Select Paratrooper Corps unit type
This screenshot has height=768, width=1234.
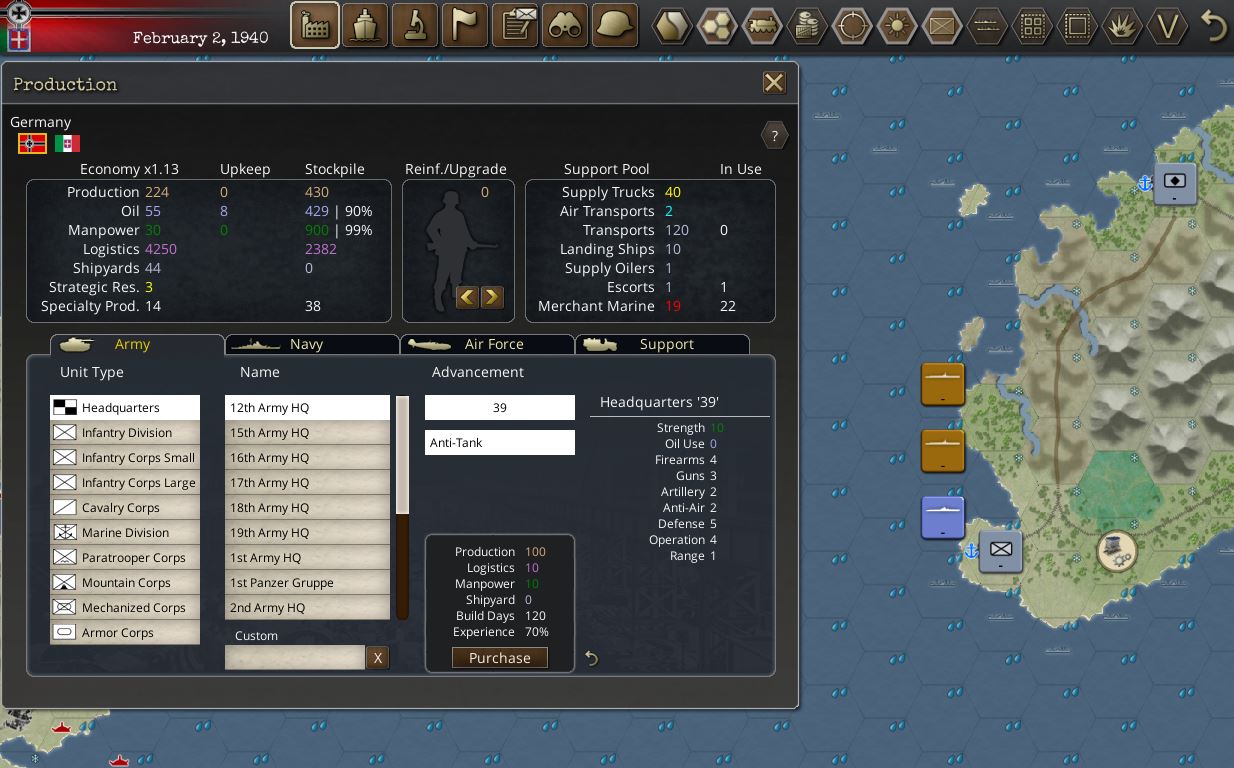click(x=125, y=558)
